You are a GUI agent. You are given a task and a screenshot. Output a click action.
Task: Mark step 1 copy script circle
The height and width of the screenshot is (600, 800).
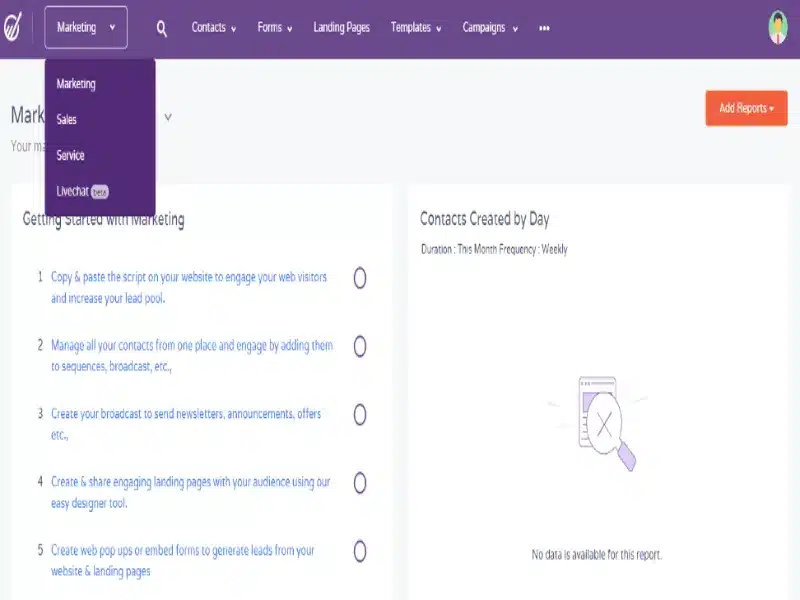coord(360,278)
